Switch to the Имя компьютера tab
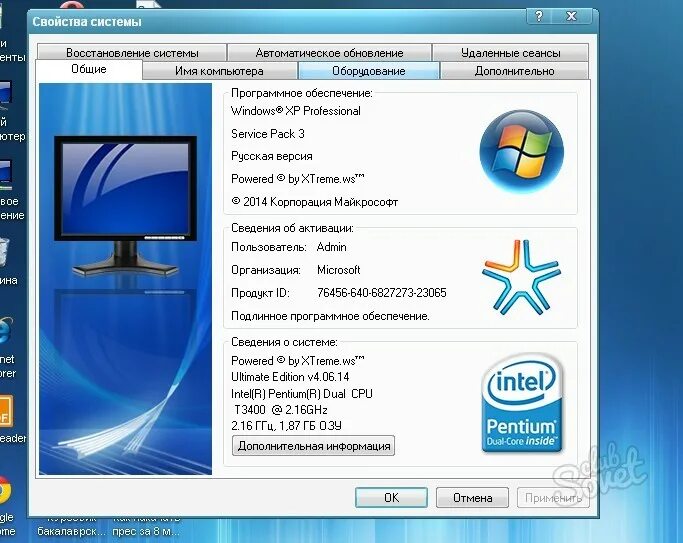Screen dimensions: 683x543 [220, 71]
